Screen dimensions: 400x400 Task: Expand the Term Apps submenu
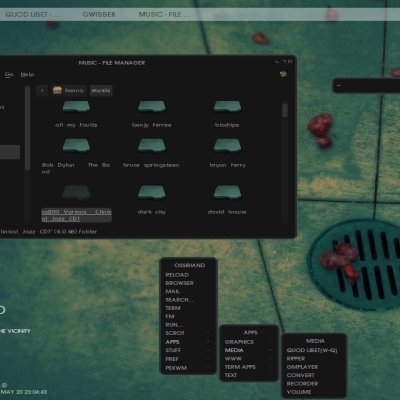[249, 367]
